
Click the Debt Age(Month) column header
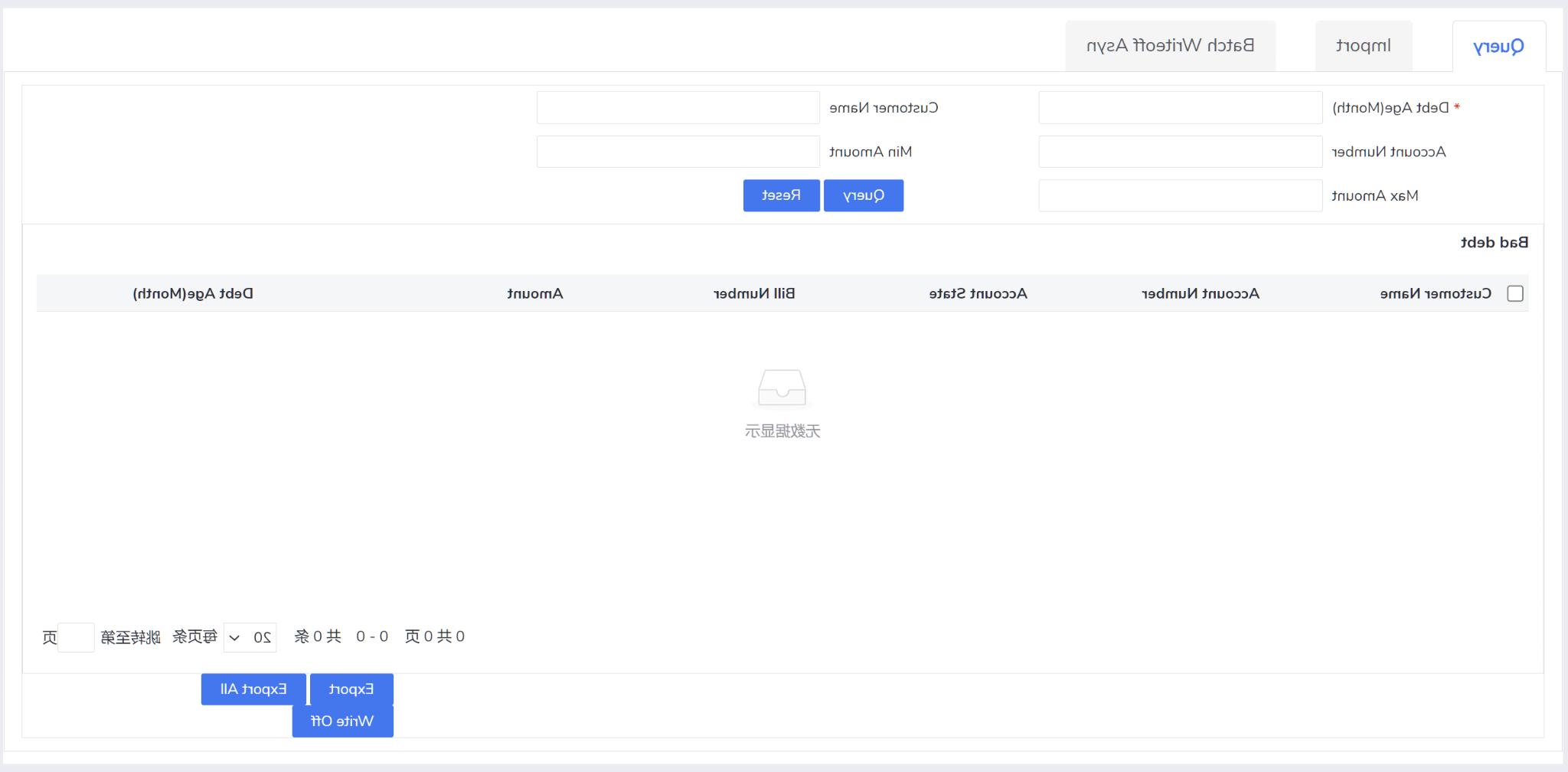pos(193,293)
